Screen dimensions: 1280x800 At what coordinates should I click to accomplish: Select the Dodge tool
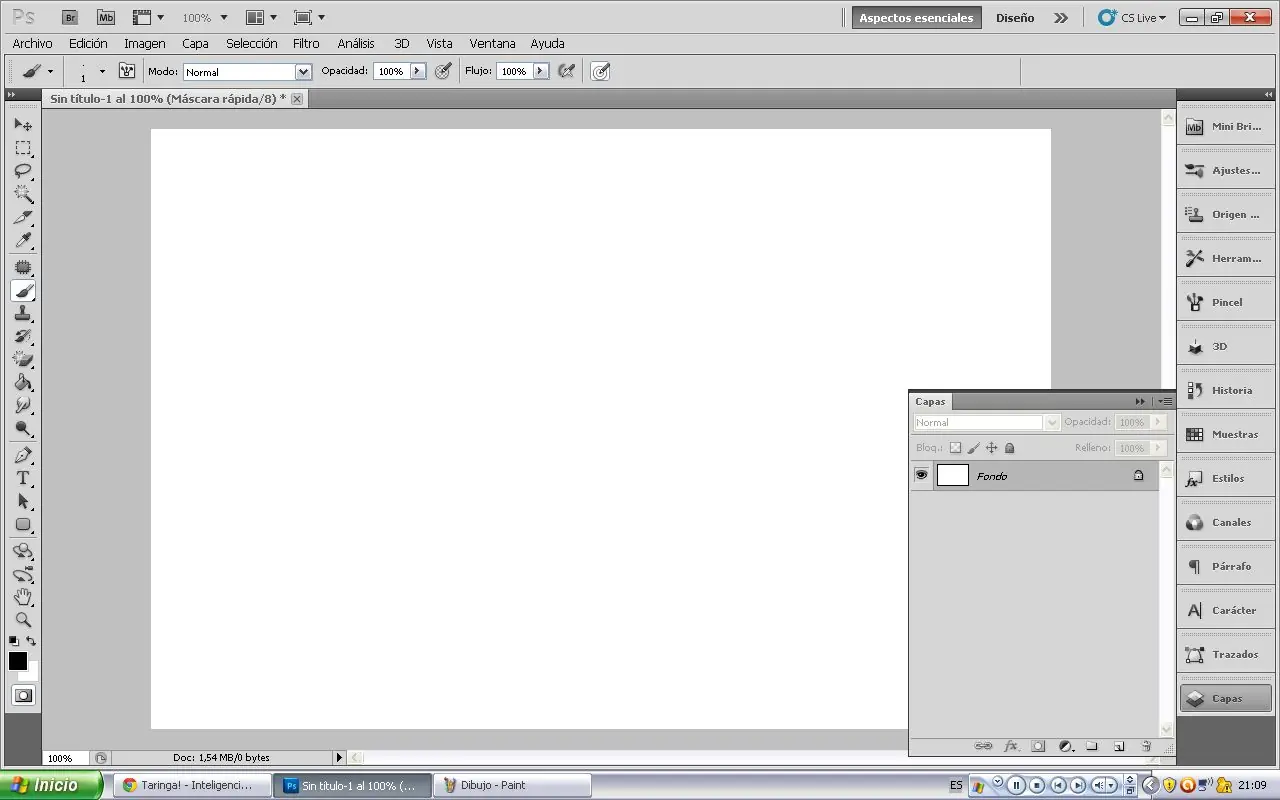click(x=23, y=429)
